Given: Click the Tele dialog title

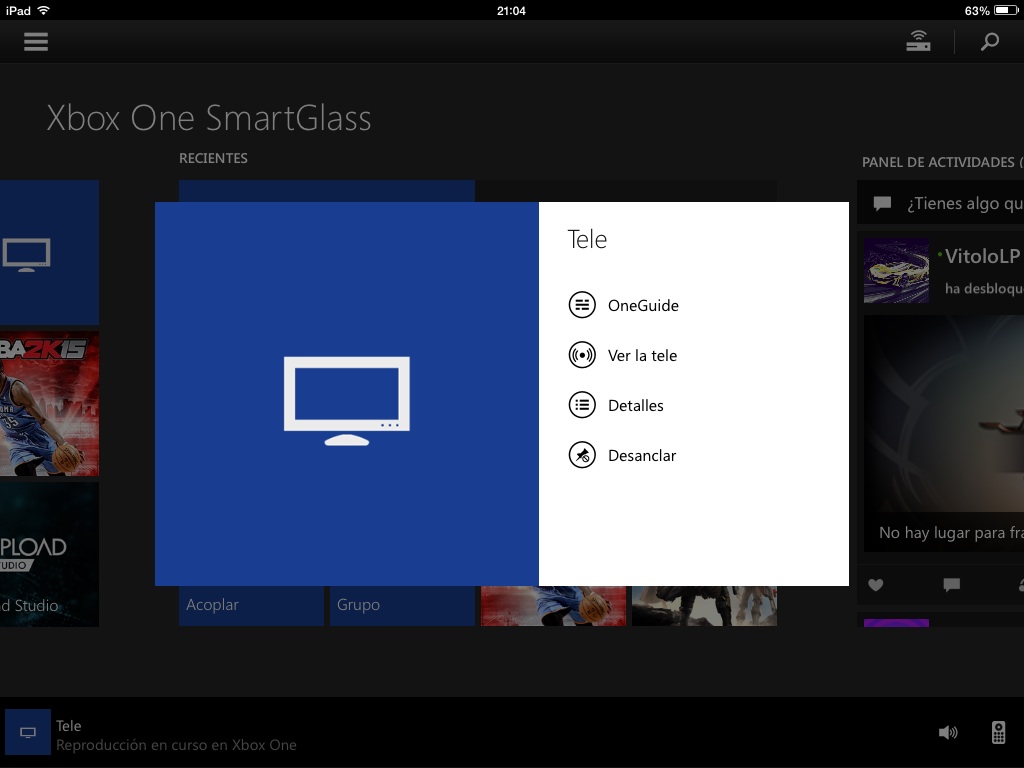Looking at the screenshot, I should click(587, 240).
